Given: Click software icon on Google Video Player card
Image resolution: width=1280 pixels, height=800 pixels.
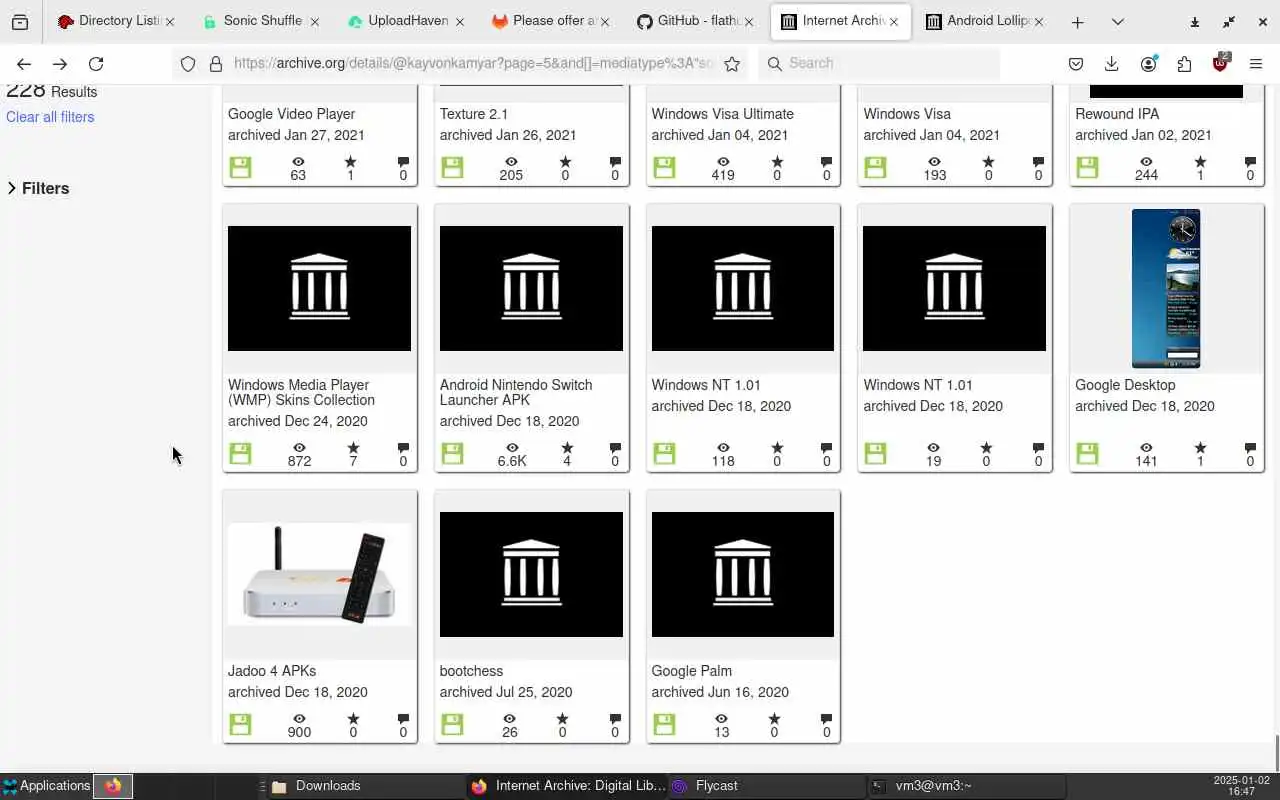Looking at the screenshot, I should pos(240,168).
